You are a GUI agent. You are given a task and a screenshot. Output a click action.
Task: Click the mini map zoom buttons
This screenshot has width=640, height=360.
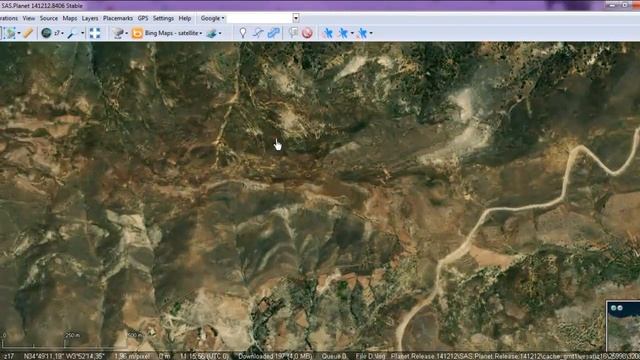[x=616, y=308]
